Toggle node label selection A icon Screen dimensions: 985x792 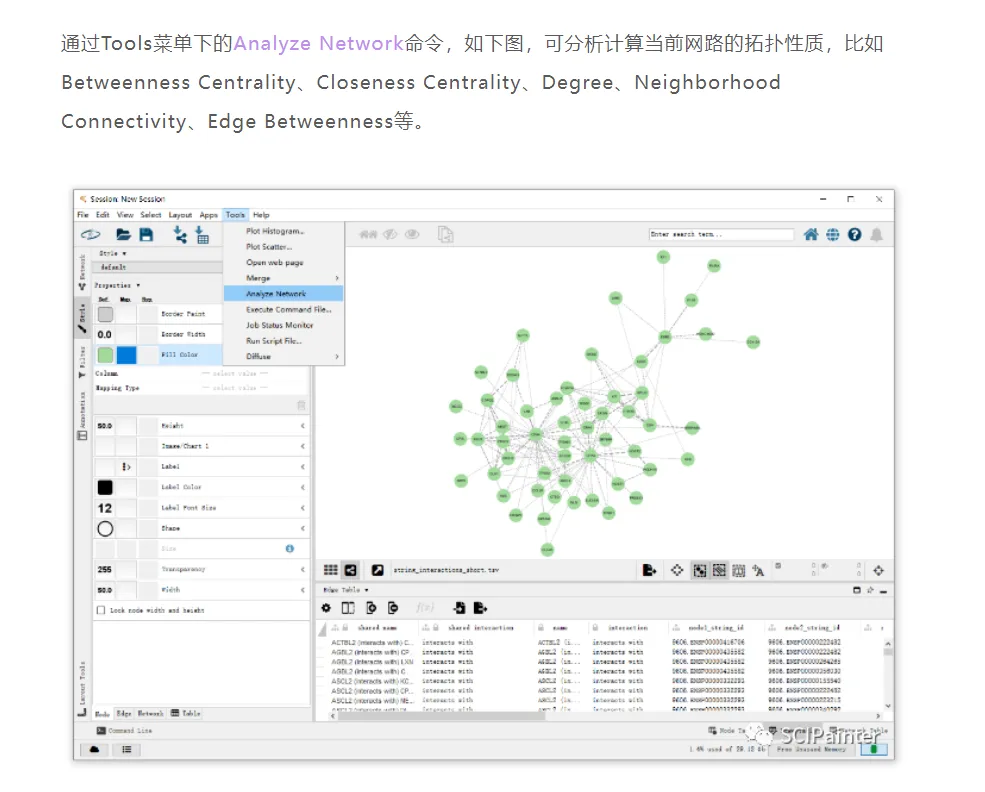click(x=758, y=570)
